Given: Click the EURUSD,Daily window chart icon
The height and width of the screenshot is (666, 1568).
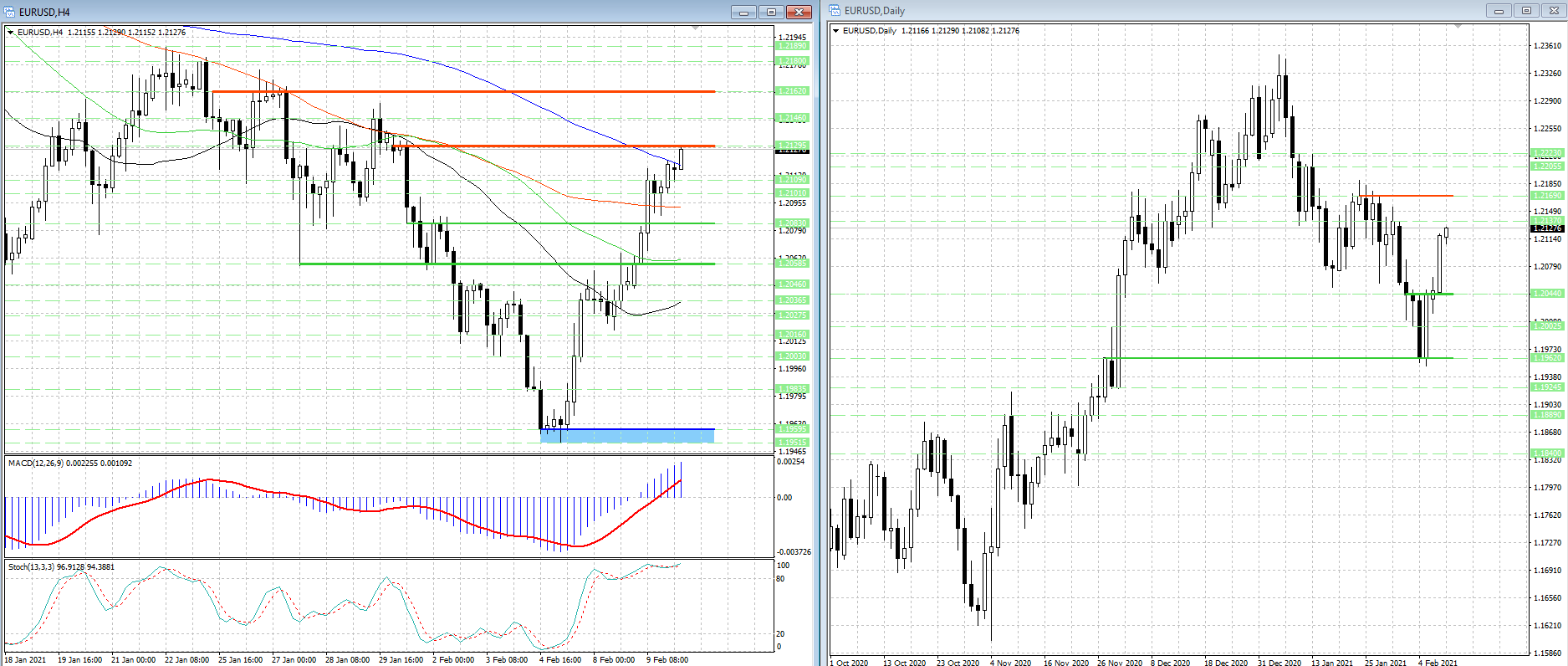Looking at the screenshot, I should click(835, 11).
